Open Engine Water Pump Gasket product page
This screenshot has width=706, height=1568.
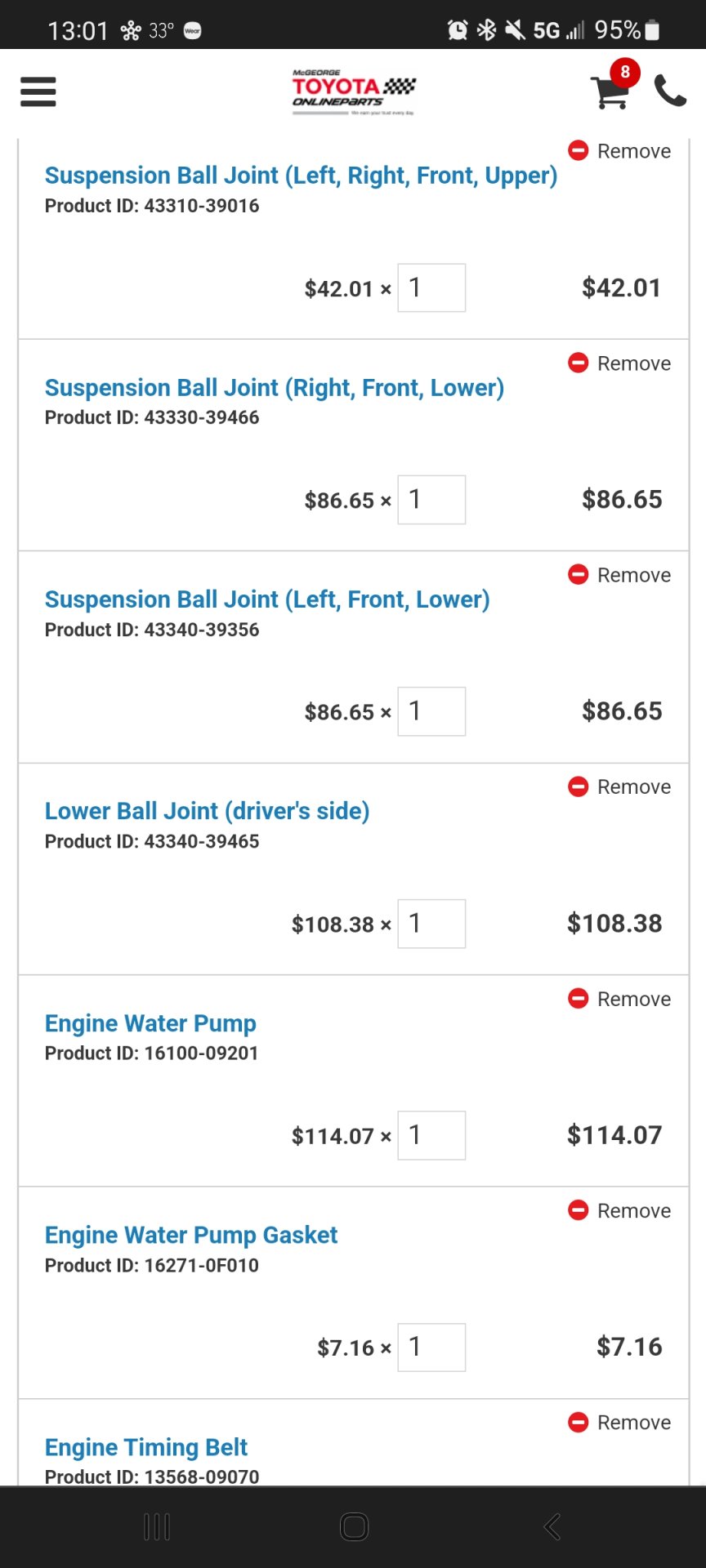click(x=191, y=1235)
